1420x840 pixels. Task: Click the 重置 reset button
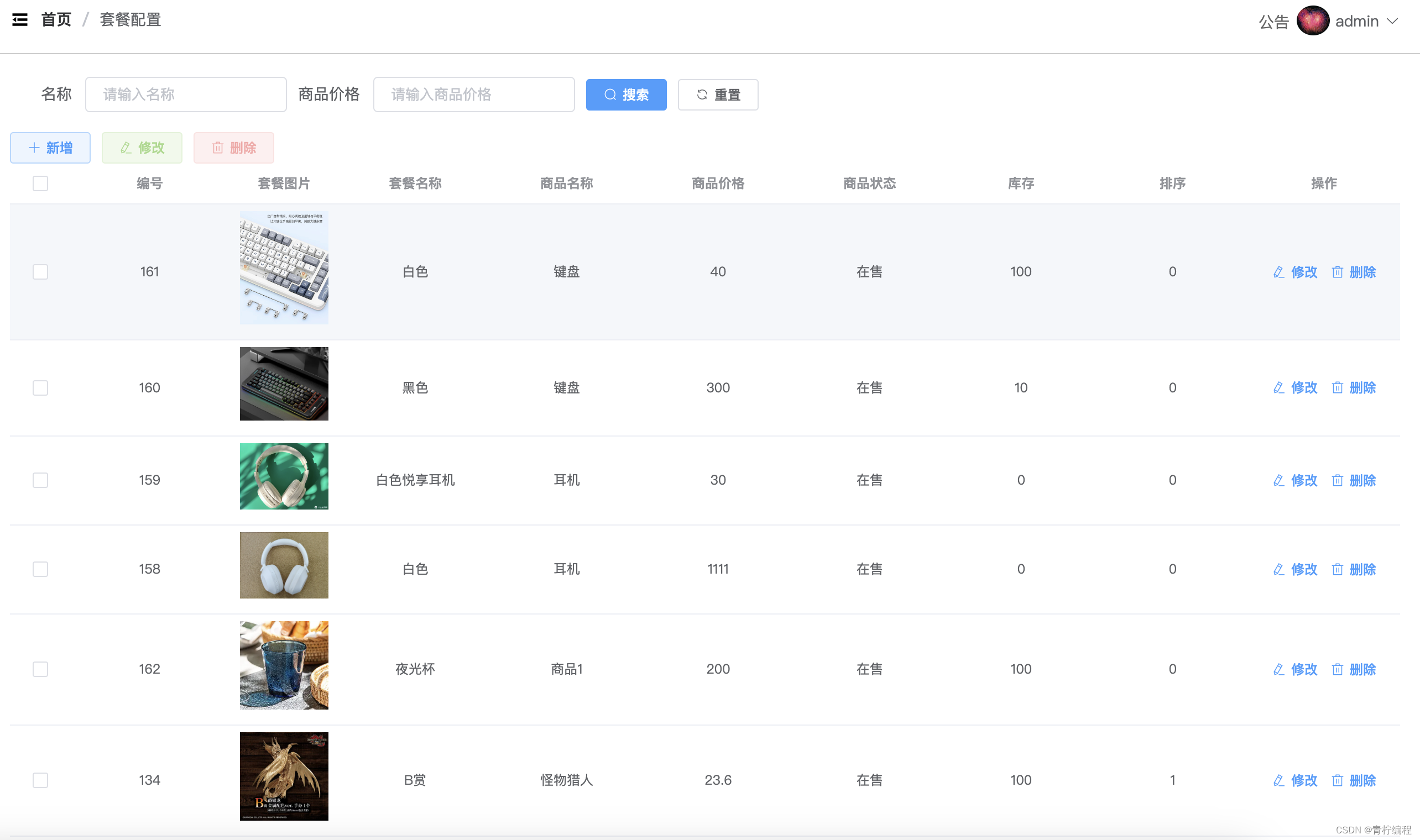pyautogui.click(x=717, y=95)
